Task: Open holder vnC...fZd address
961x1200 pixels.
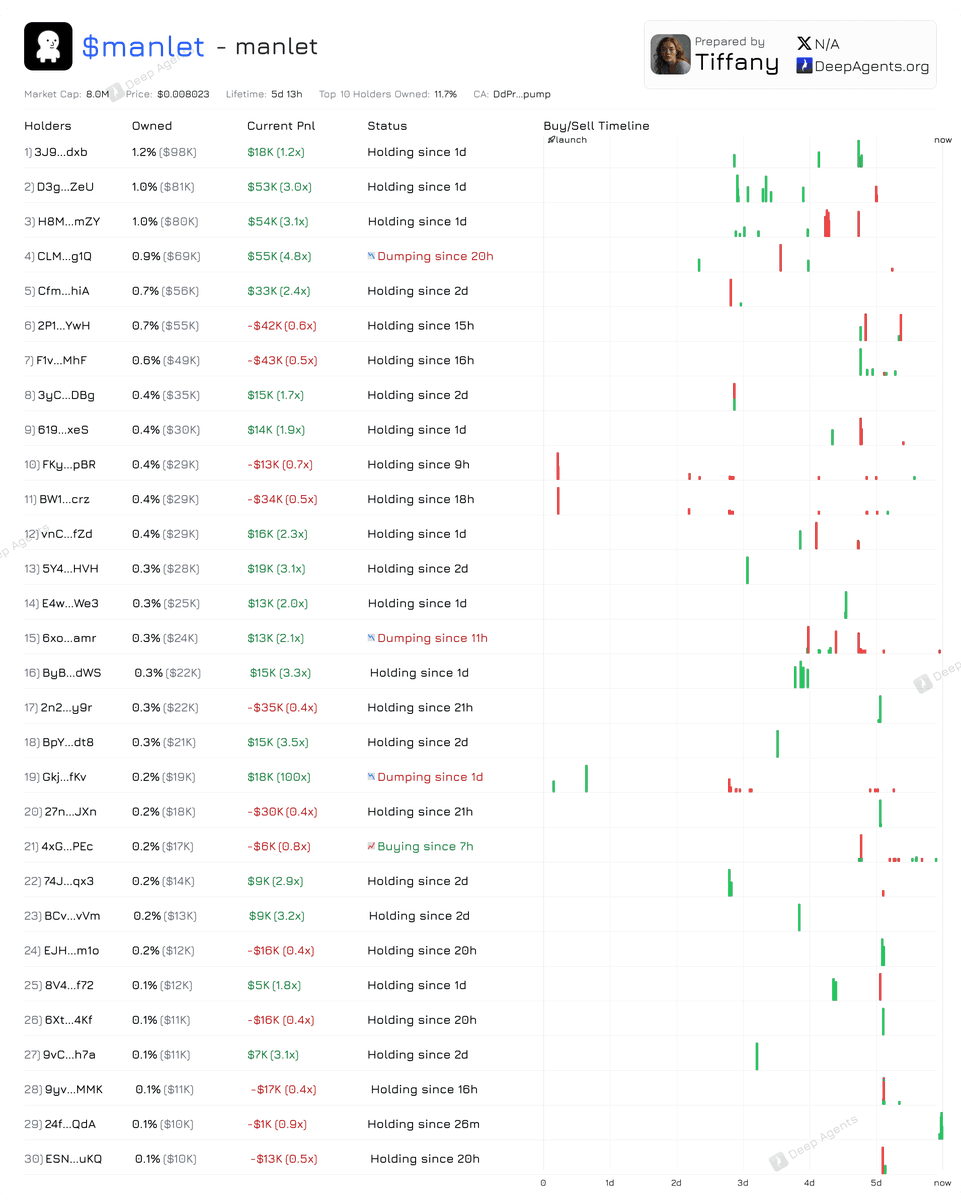Action: (67, 534)
